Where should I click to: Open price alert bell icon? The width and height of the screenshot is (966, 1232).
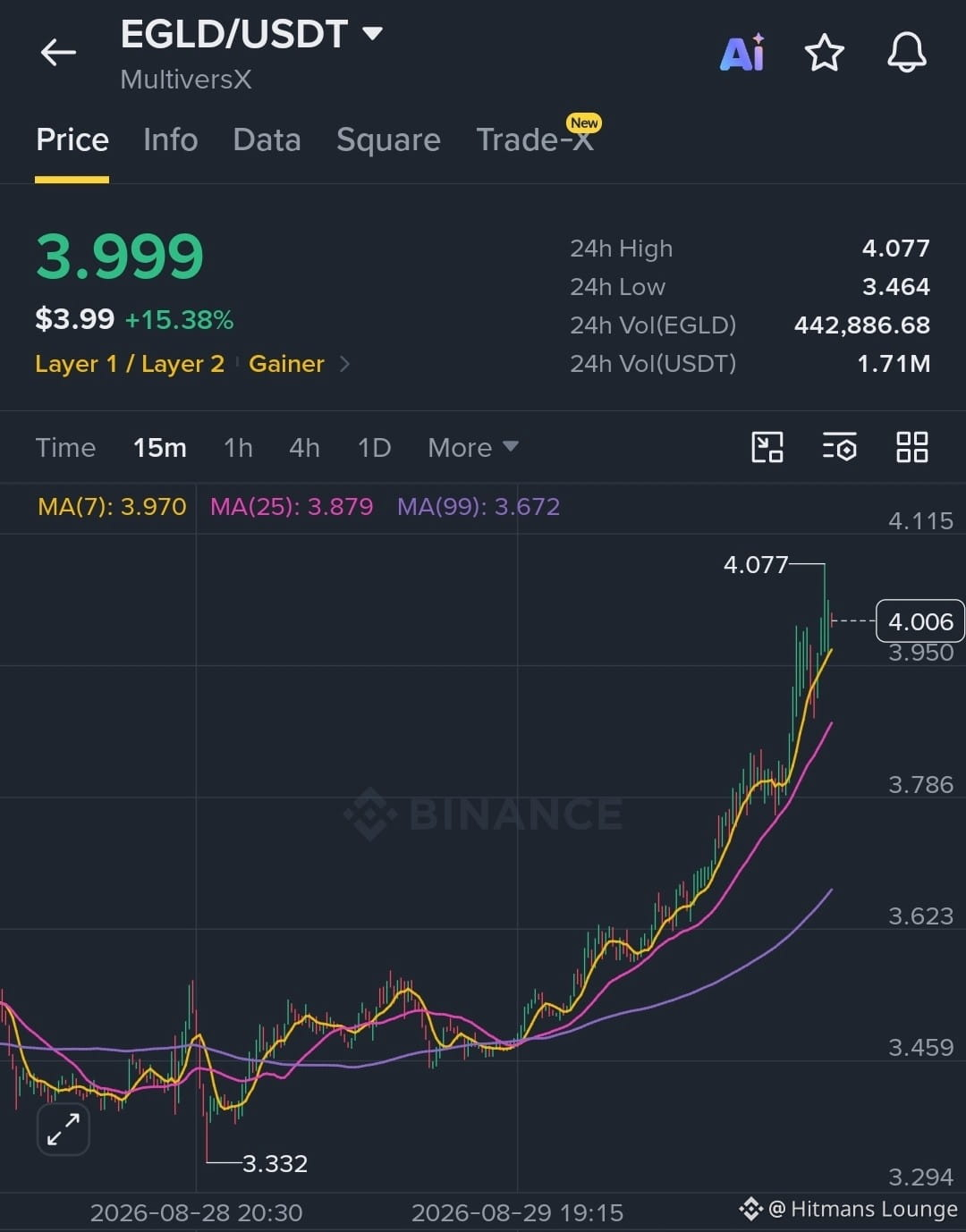click(x=906, y=53)
